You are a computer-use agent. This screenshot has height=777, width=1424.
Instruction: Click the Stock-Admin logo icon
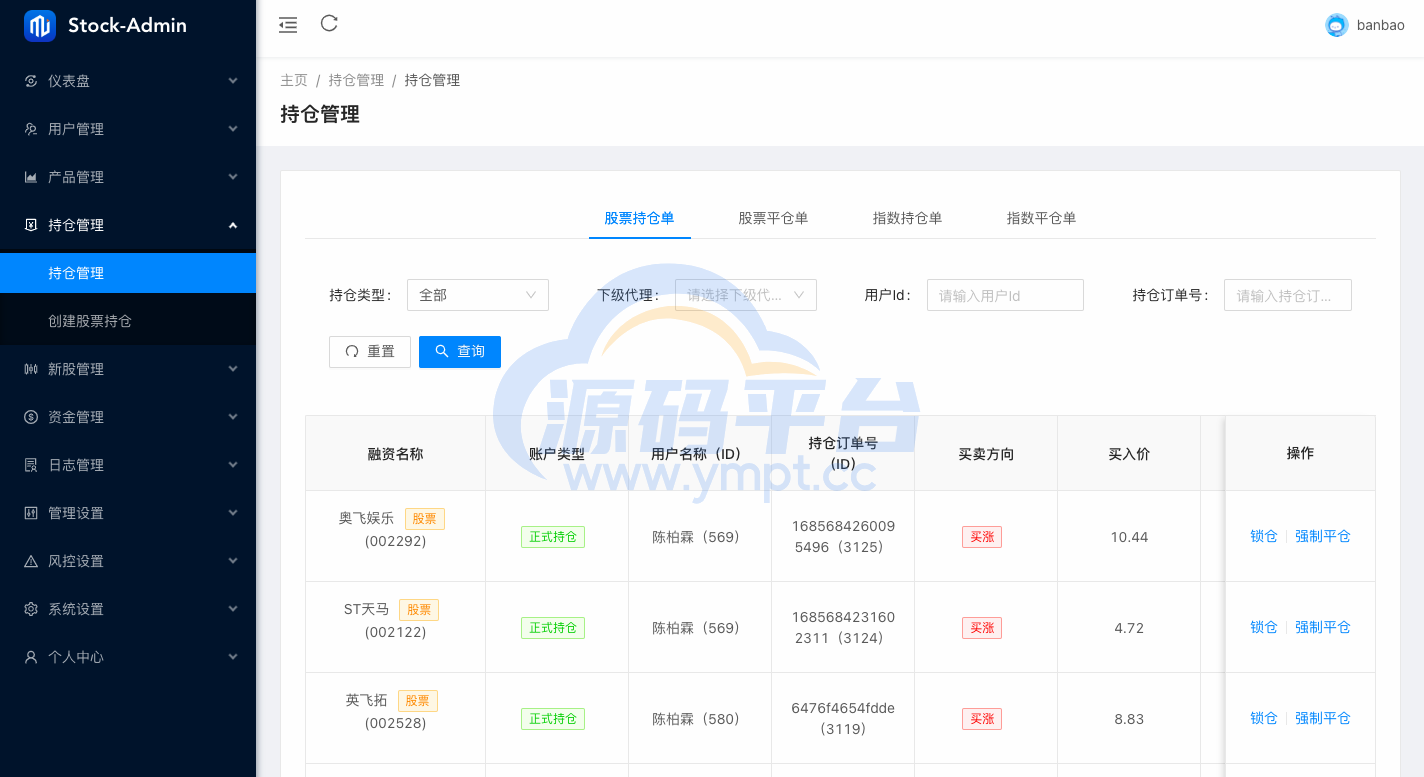tap(40, 26)
